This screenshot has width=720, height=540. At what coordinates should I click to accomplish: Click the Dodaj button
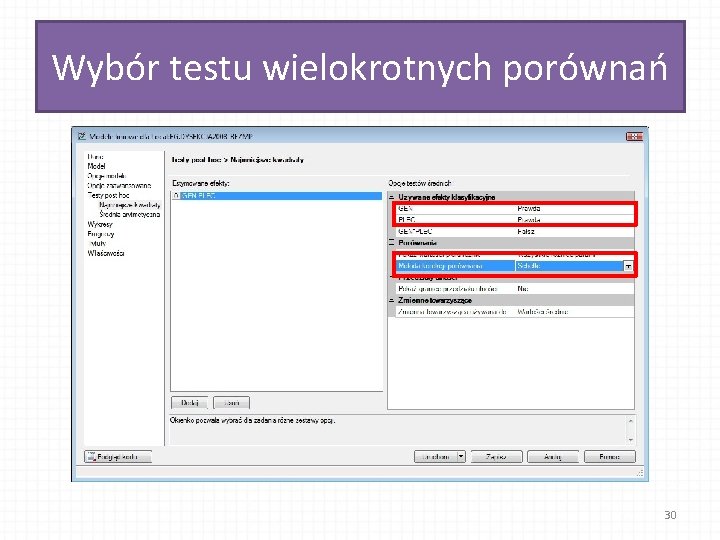coord(190,403)
